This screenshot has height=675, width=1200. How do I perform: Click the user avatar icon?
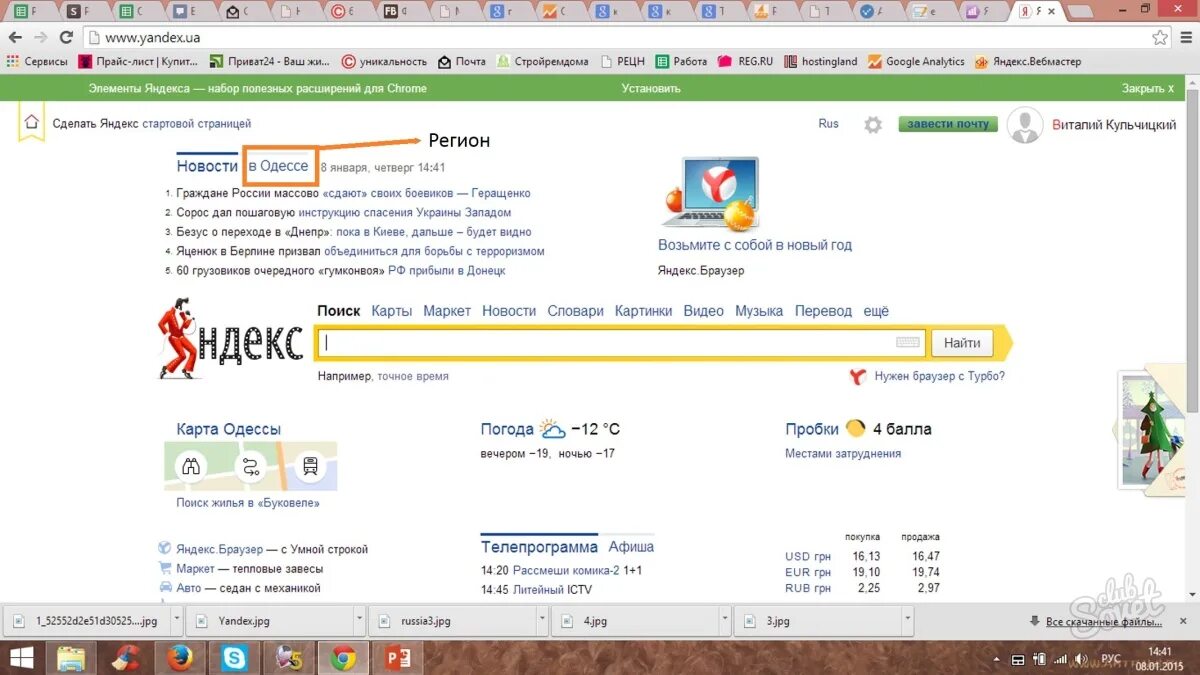[x=1025, y=125]
